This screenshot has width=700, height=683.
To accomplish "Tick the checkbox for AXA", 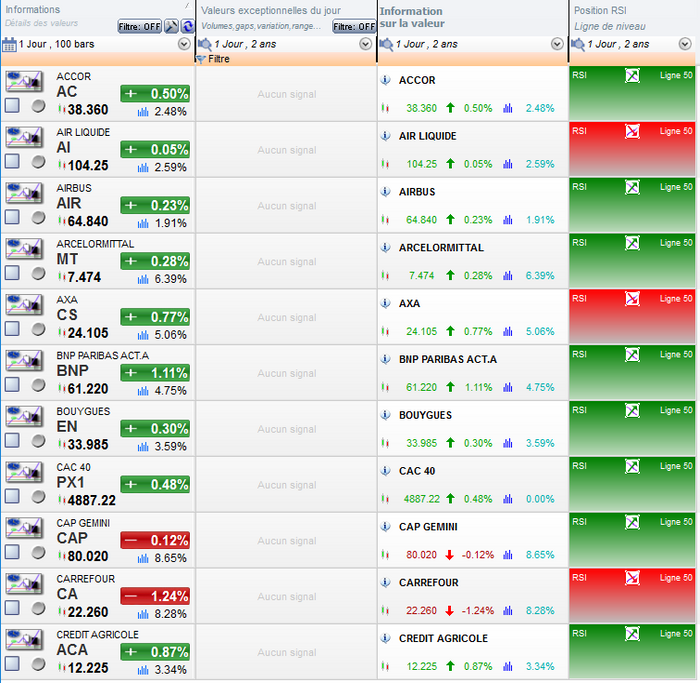I will (x=12, y=329).
